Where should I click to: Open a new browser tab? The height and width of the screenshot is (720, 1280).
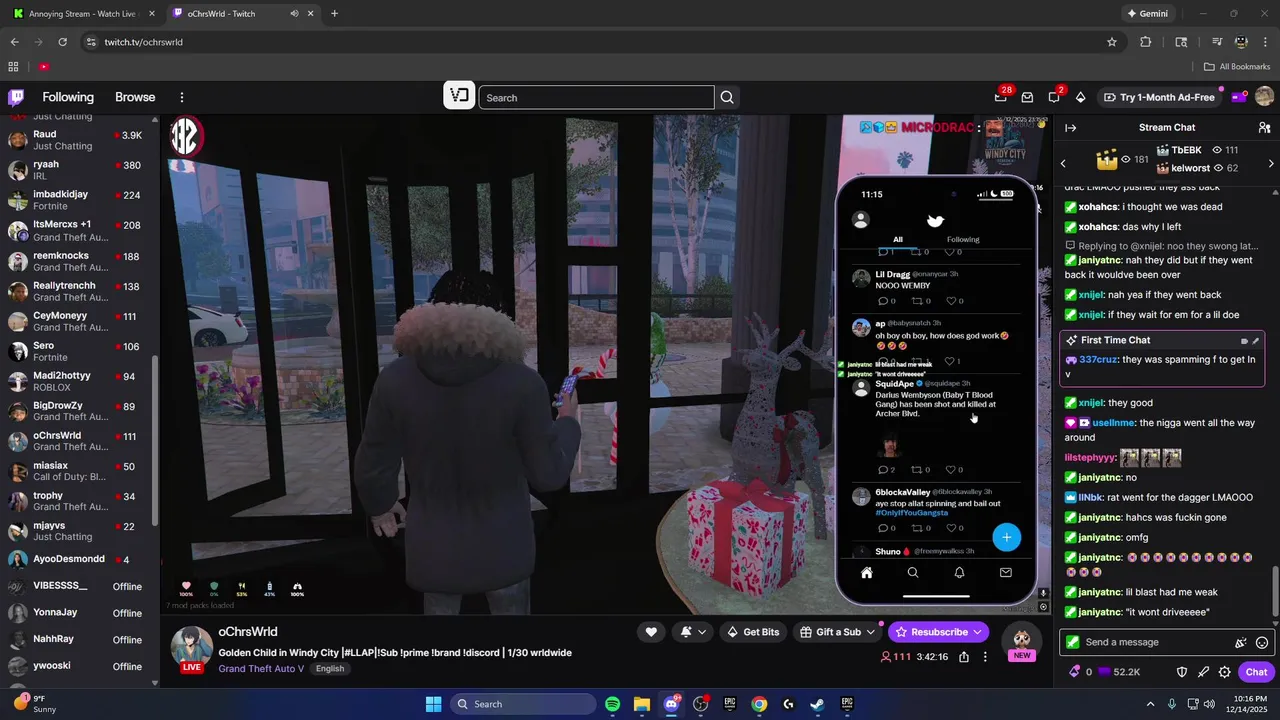[334, 14]
